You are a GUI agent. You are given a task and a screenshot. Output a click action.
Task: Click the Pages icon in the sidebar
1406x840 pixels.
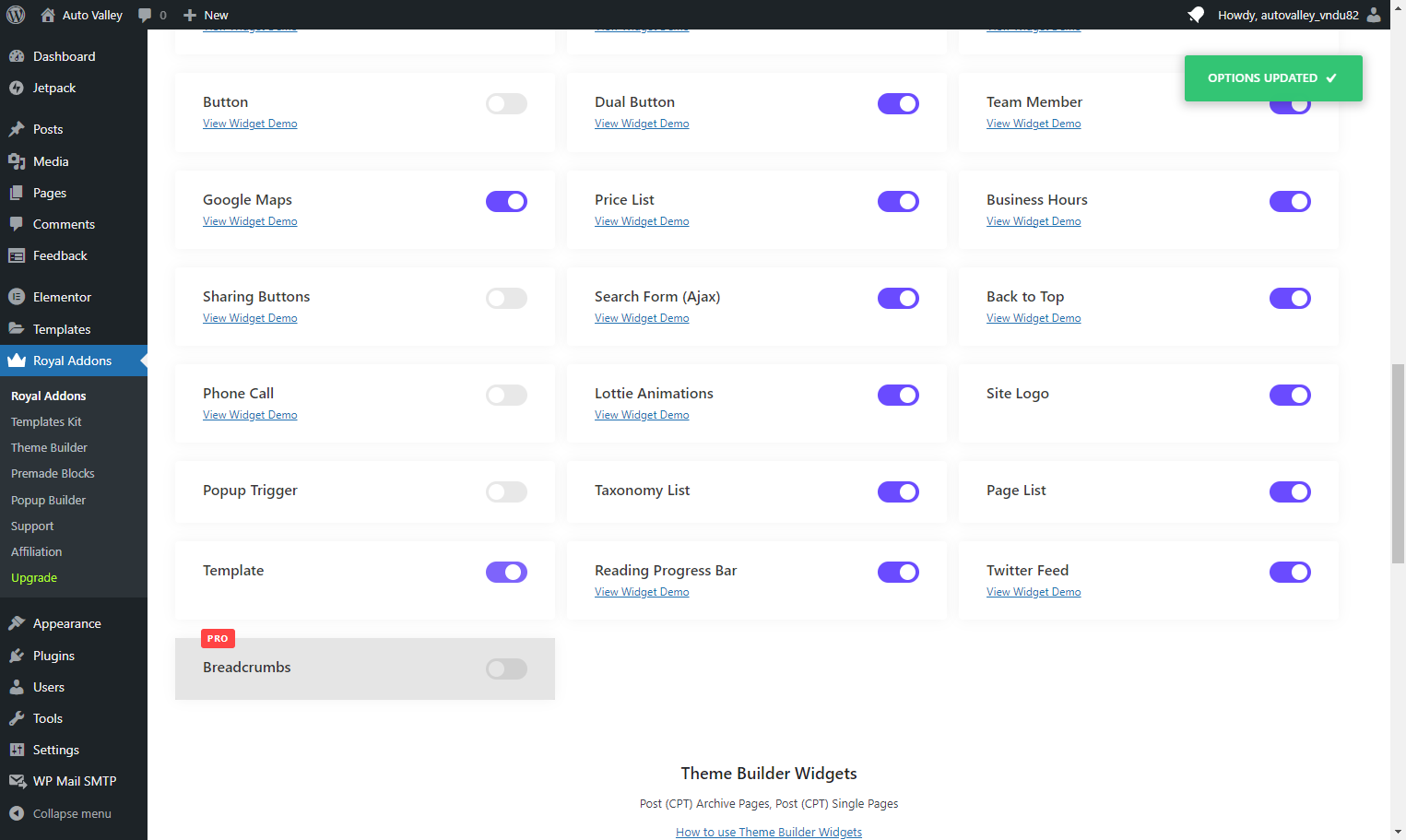[17, 193]
